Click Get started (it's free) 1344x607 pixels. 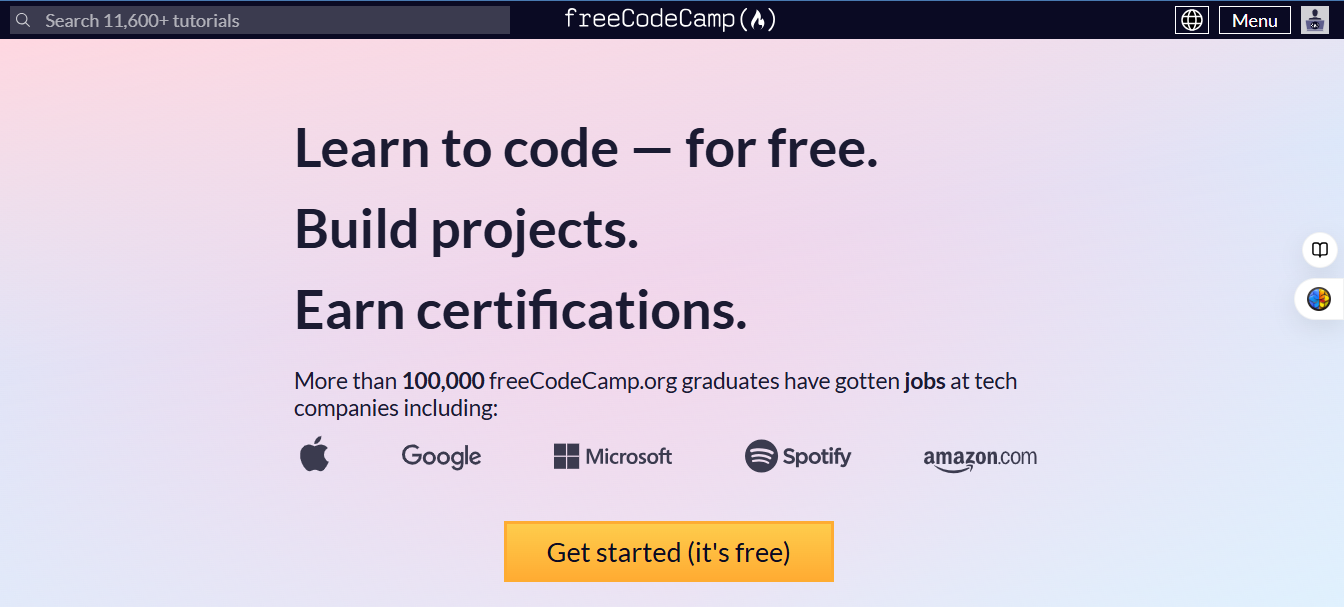pos(668,551)
